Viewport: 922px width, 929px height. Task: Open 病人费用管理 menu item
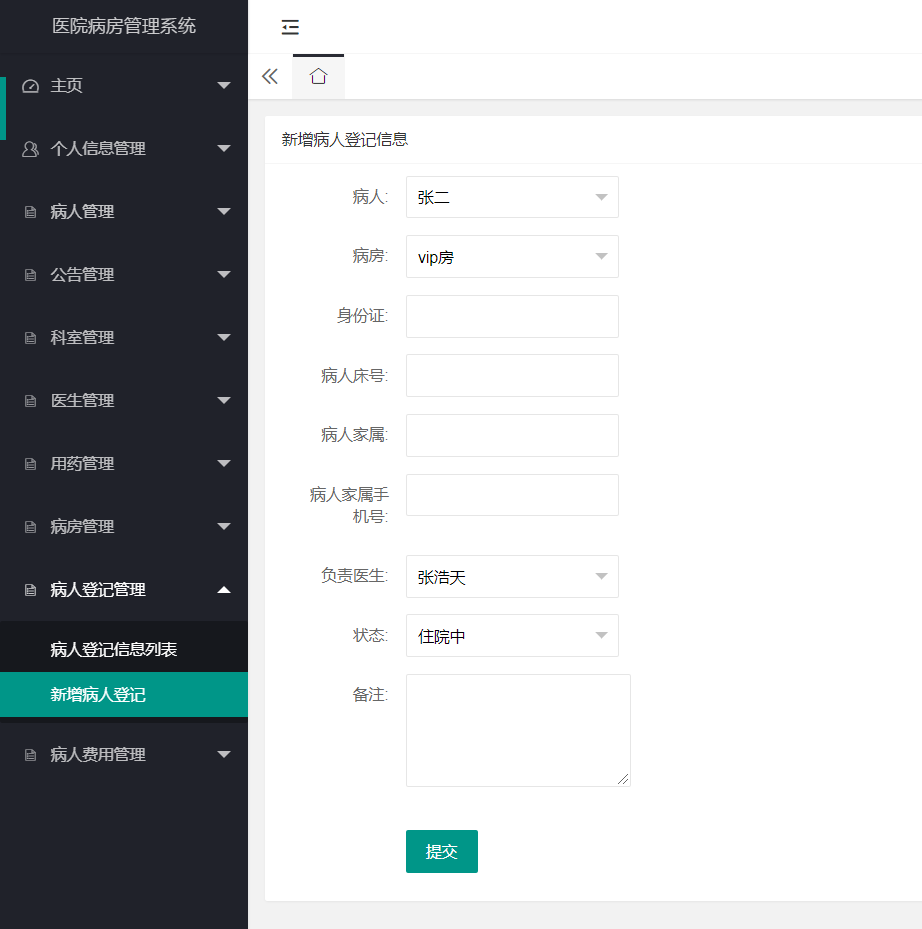pyautogui.click(x=124, y=754)
